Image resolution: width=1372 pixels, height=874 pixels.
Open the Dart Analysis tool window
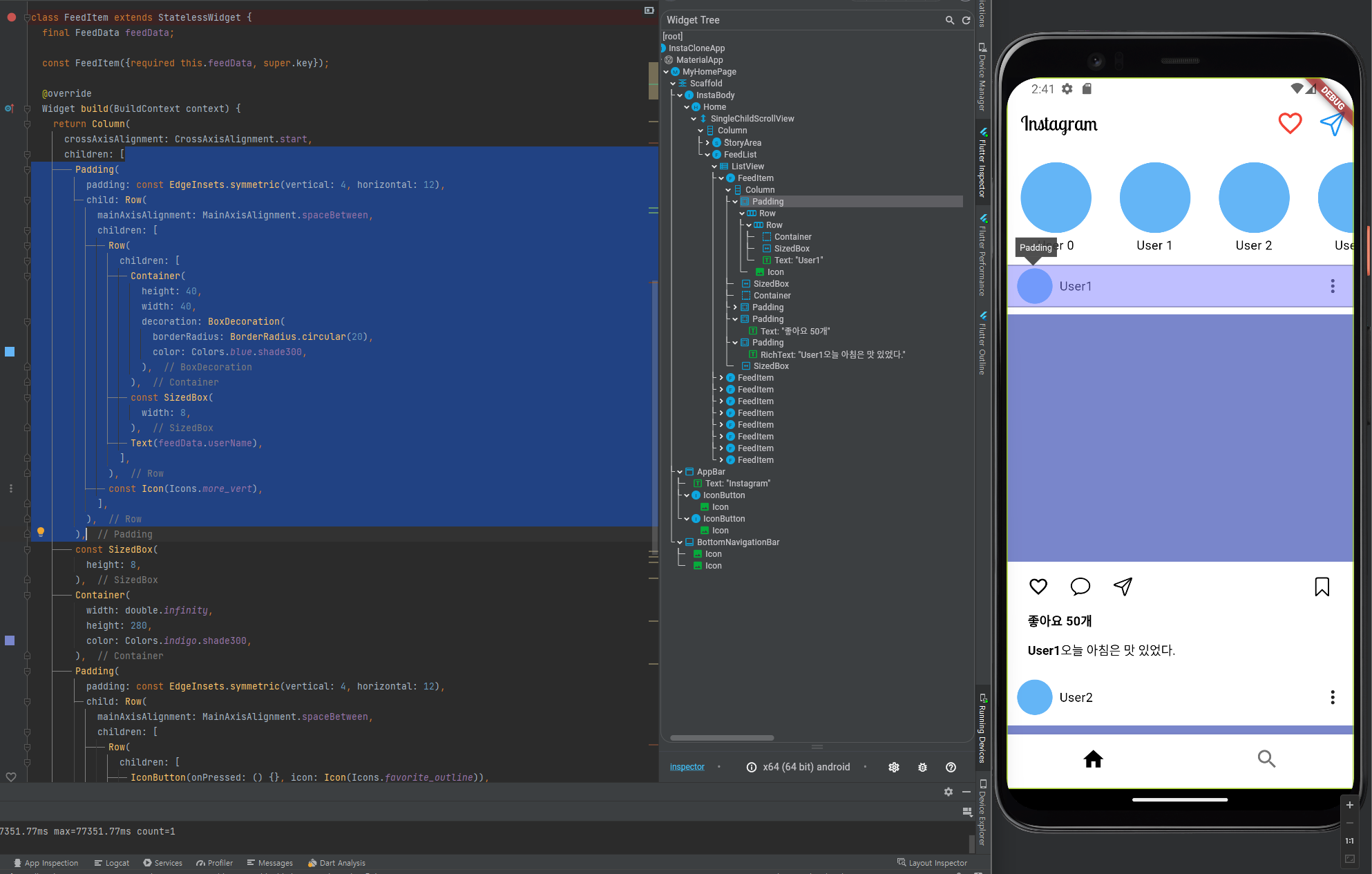[x=336, y=863]
